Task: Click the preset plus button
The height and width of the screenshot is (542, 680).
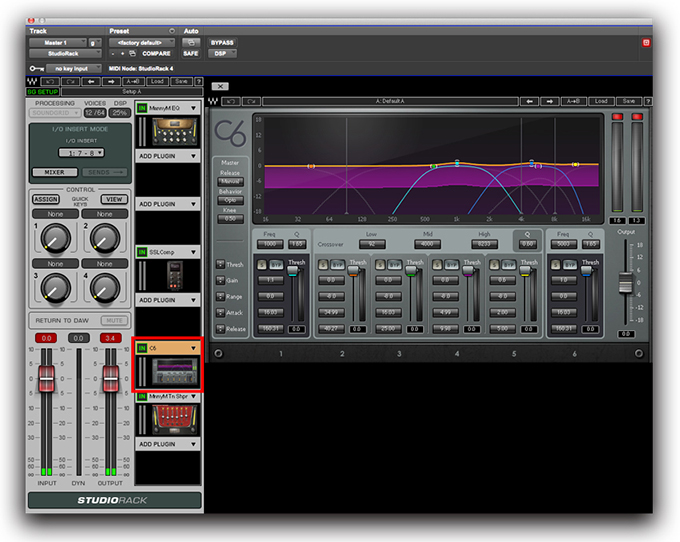Action: pos(122,54)
